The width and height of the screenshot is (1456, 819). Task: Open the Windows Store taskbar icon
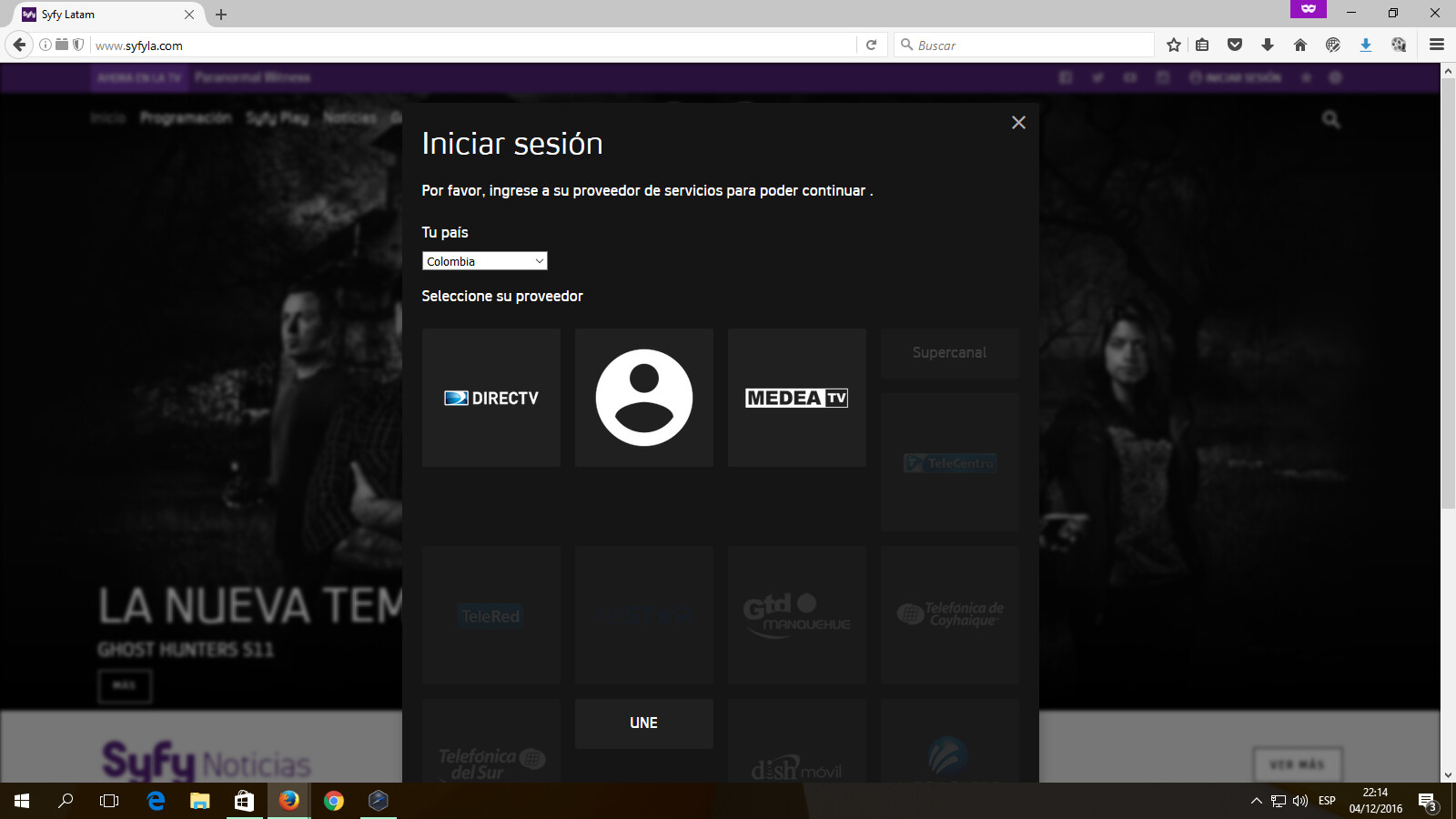pos(244,801)
